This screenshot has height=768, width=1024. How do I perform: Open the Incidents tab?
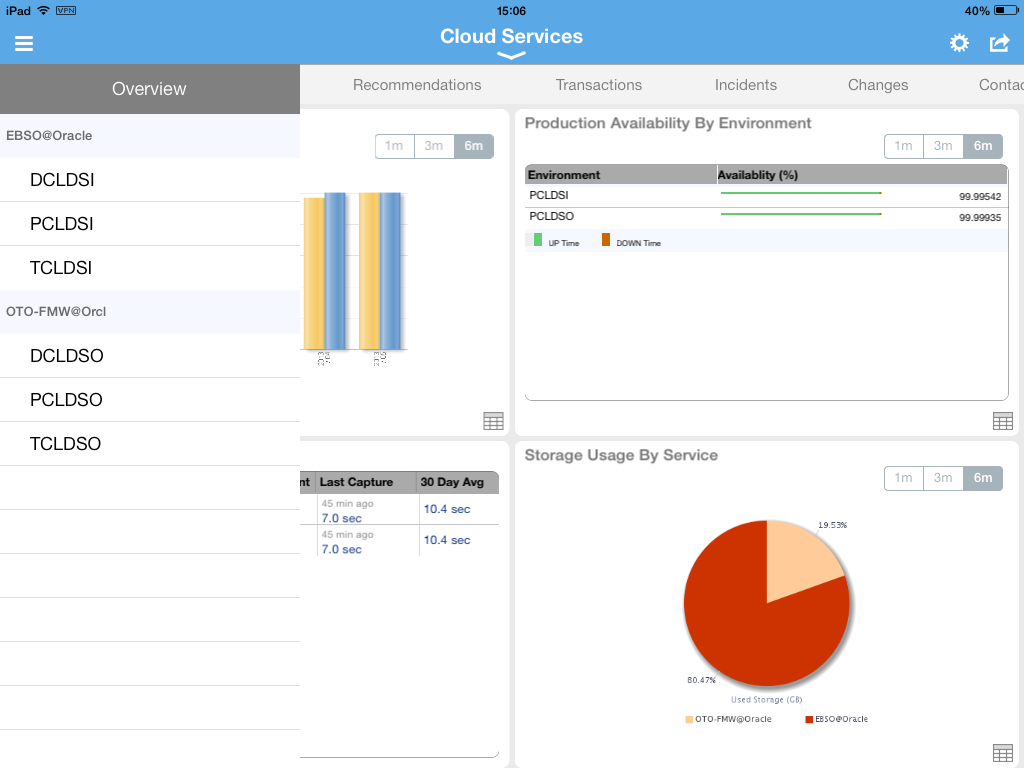point(745,85)
